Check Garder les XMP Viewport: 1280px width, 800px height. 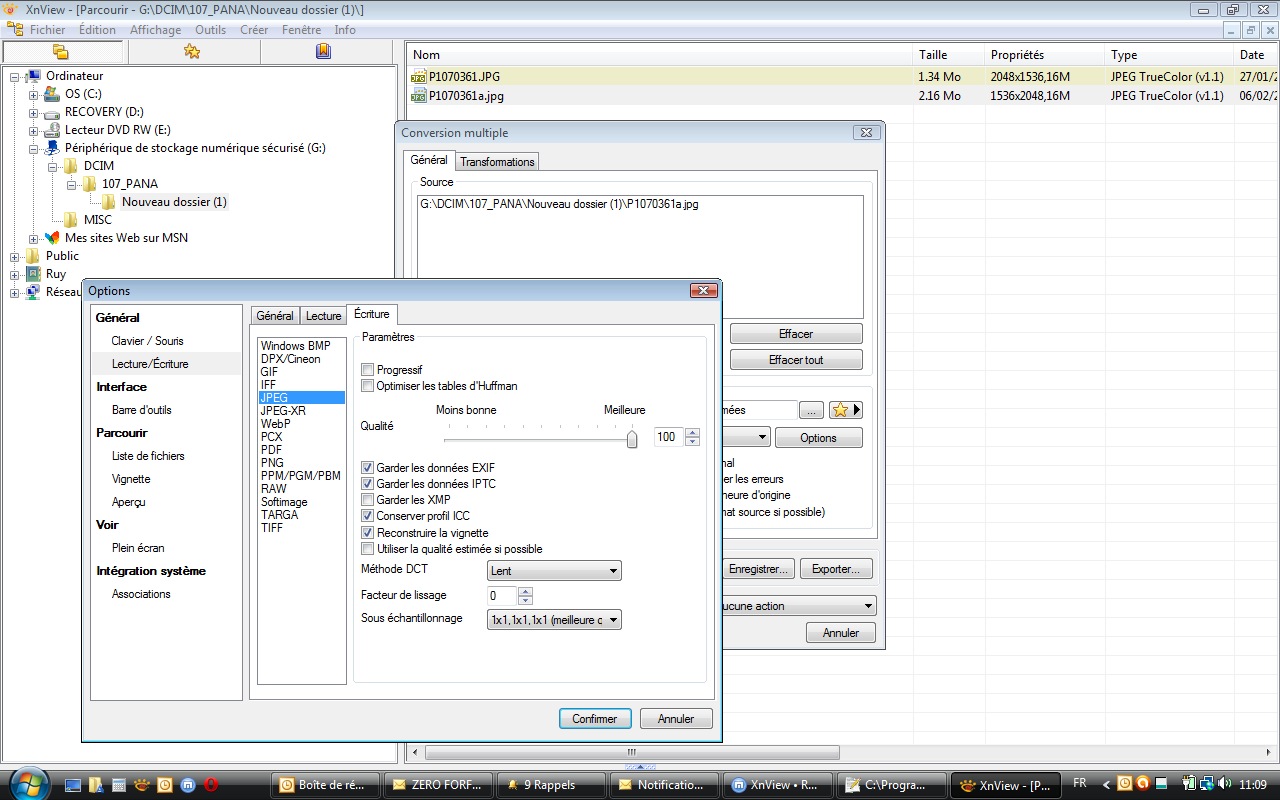coord(367,500)
